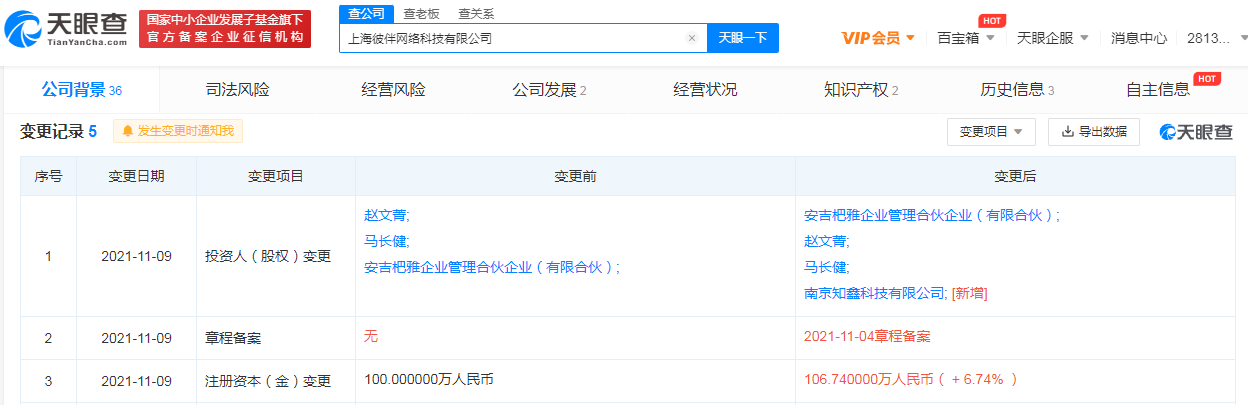Click 赵文菁 in the 变更后 column

click(x=825, y=241)
